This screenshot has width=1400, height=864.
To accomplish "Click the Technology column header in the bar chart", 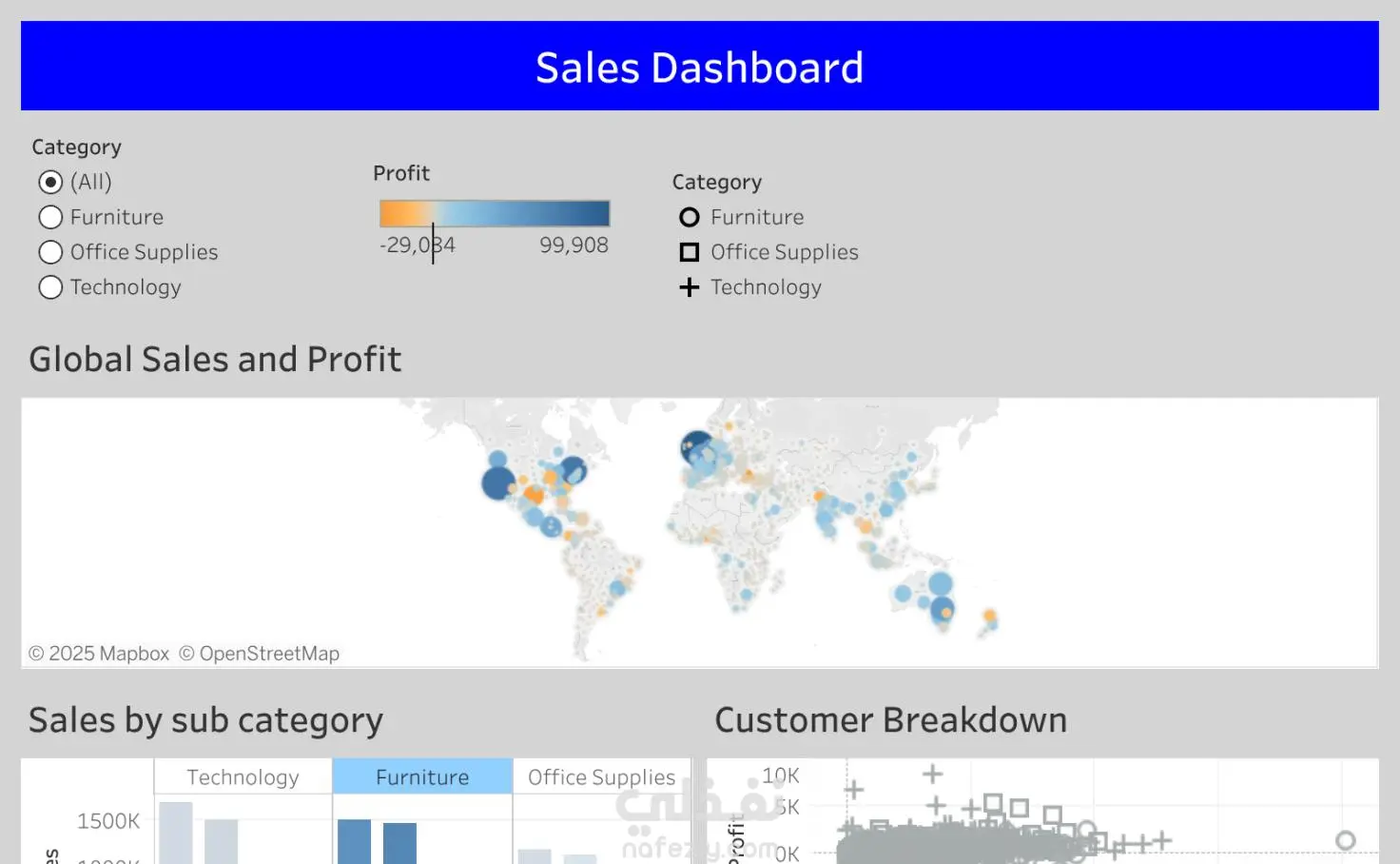I will coord(243,777).
